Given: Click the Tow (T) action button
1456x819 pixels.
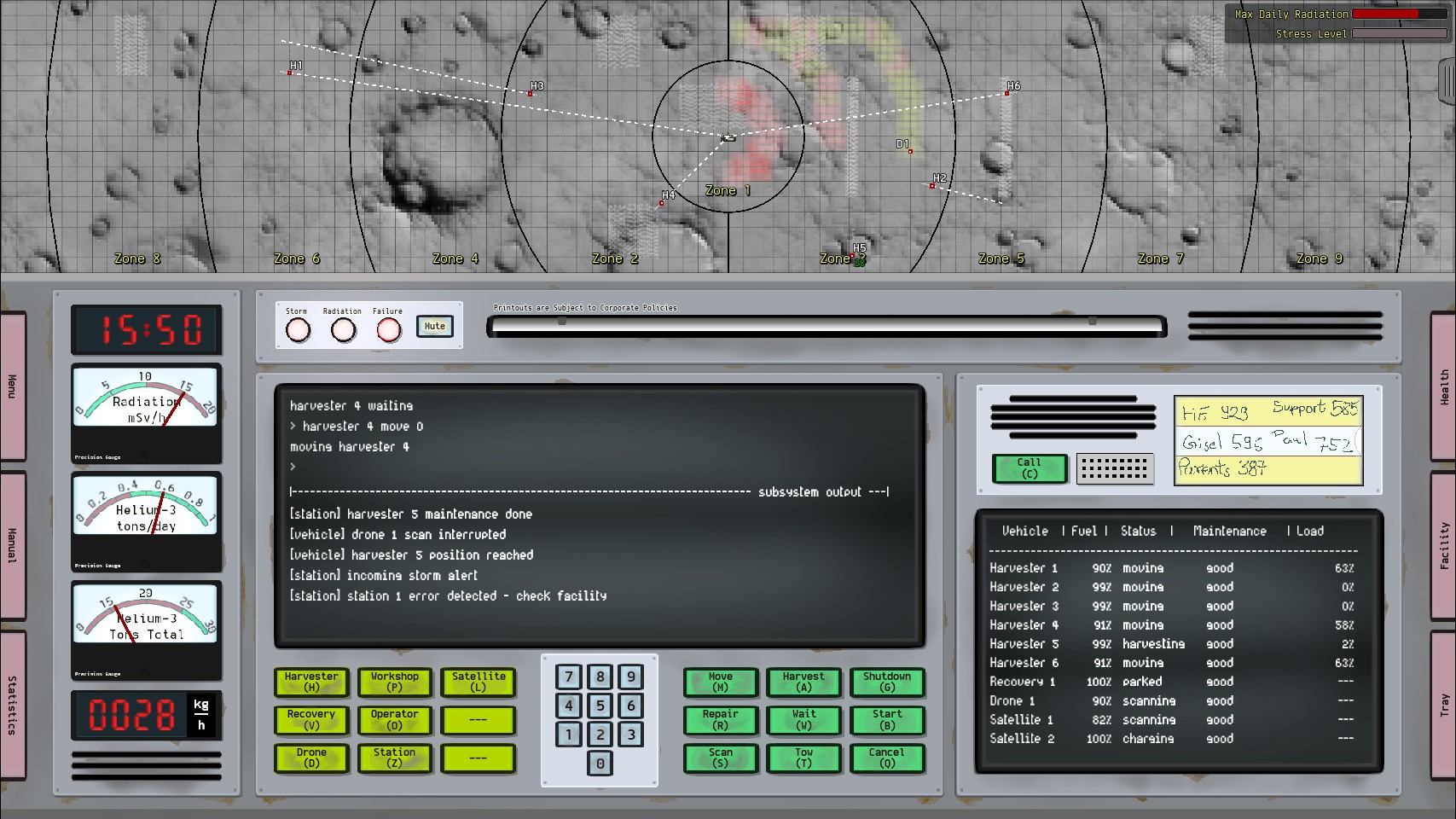Looking at the screenshot, I should (x=803, y=758).
